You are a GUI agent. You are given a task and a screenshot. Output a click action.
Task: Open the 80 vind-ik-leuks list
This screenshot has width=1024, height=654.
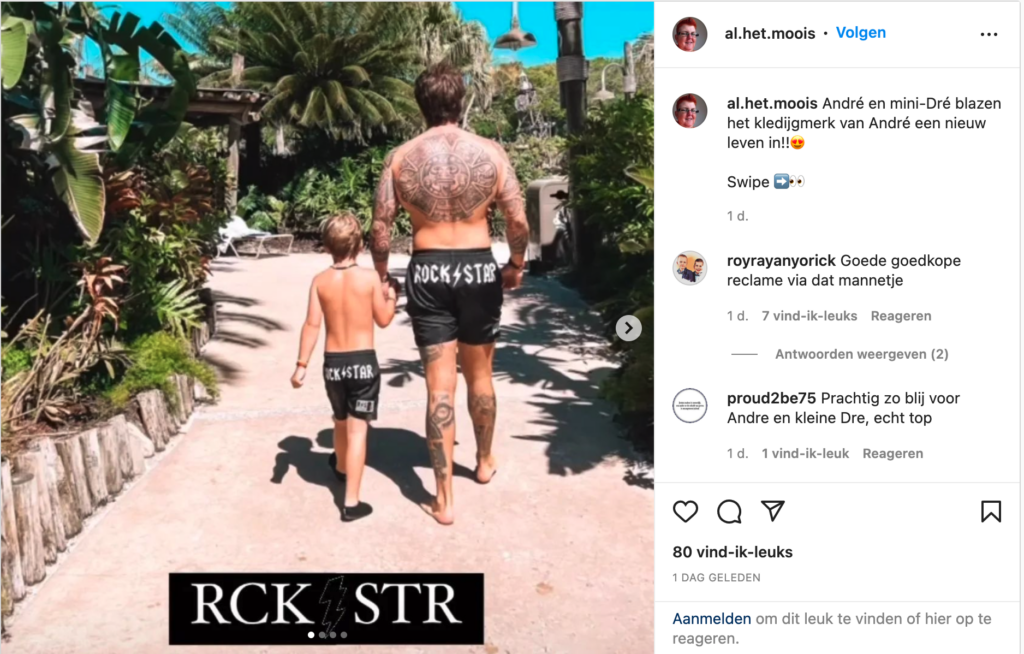coord(732,552)
